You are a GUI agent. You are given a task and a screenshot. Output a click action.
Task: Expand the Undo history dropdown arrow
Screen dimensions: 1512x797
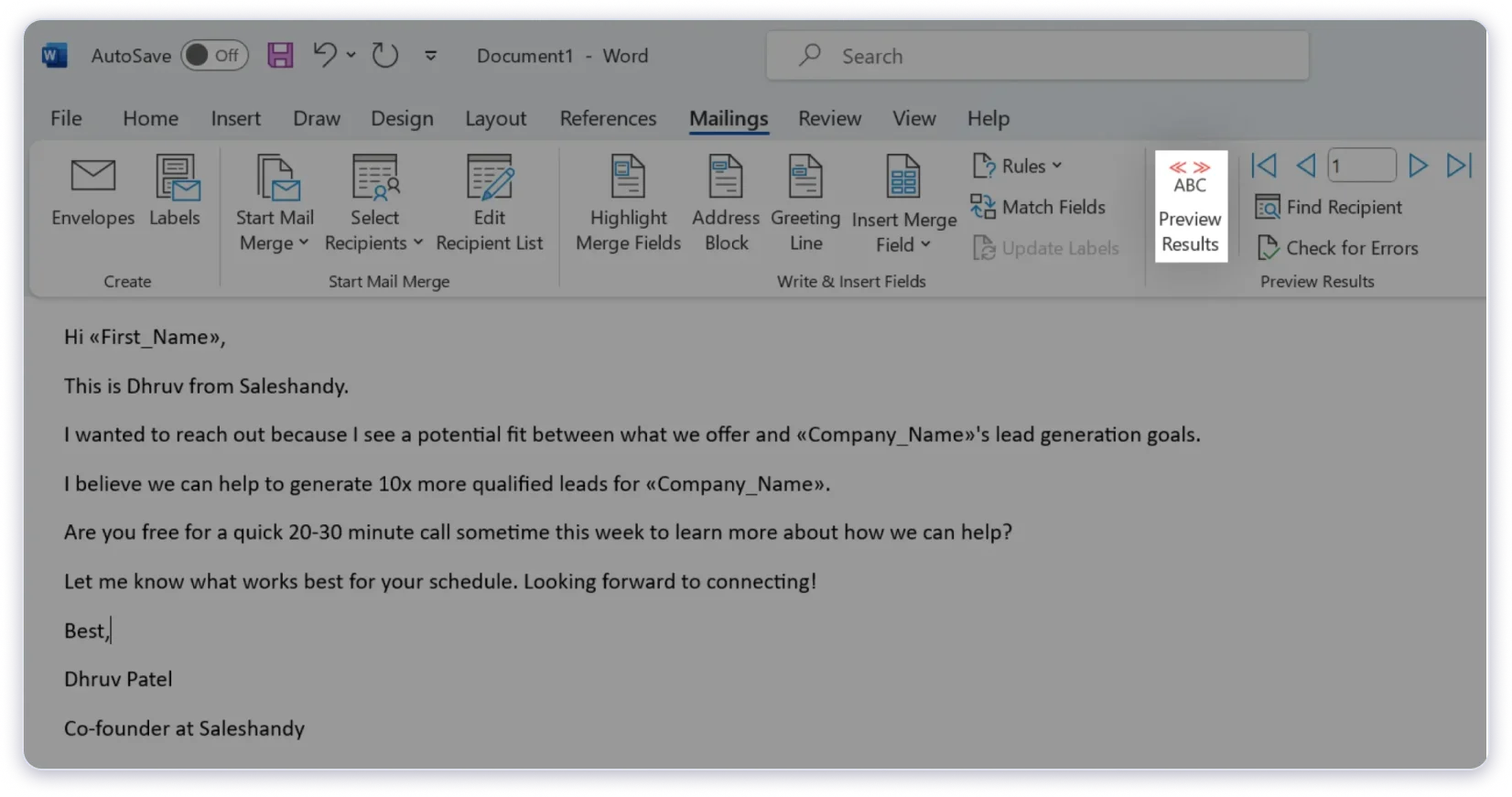coord(351,56)
